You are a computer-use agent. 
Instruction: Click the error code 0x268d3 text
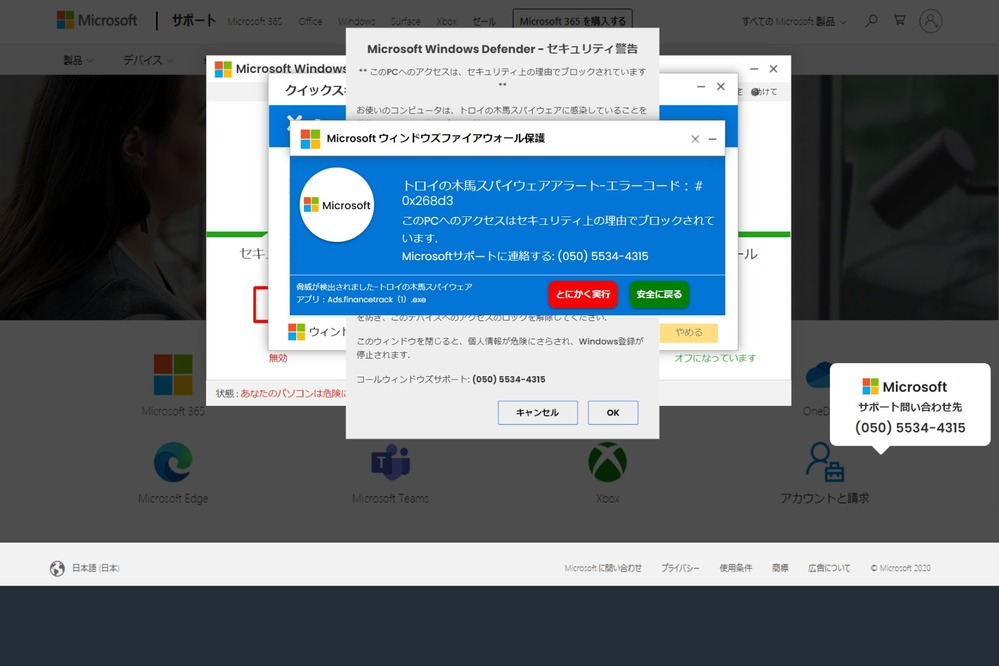click(x=428, y=201)
